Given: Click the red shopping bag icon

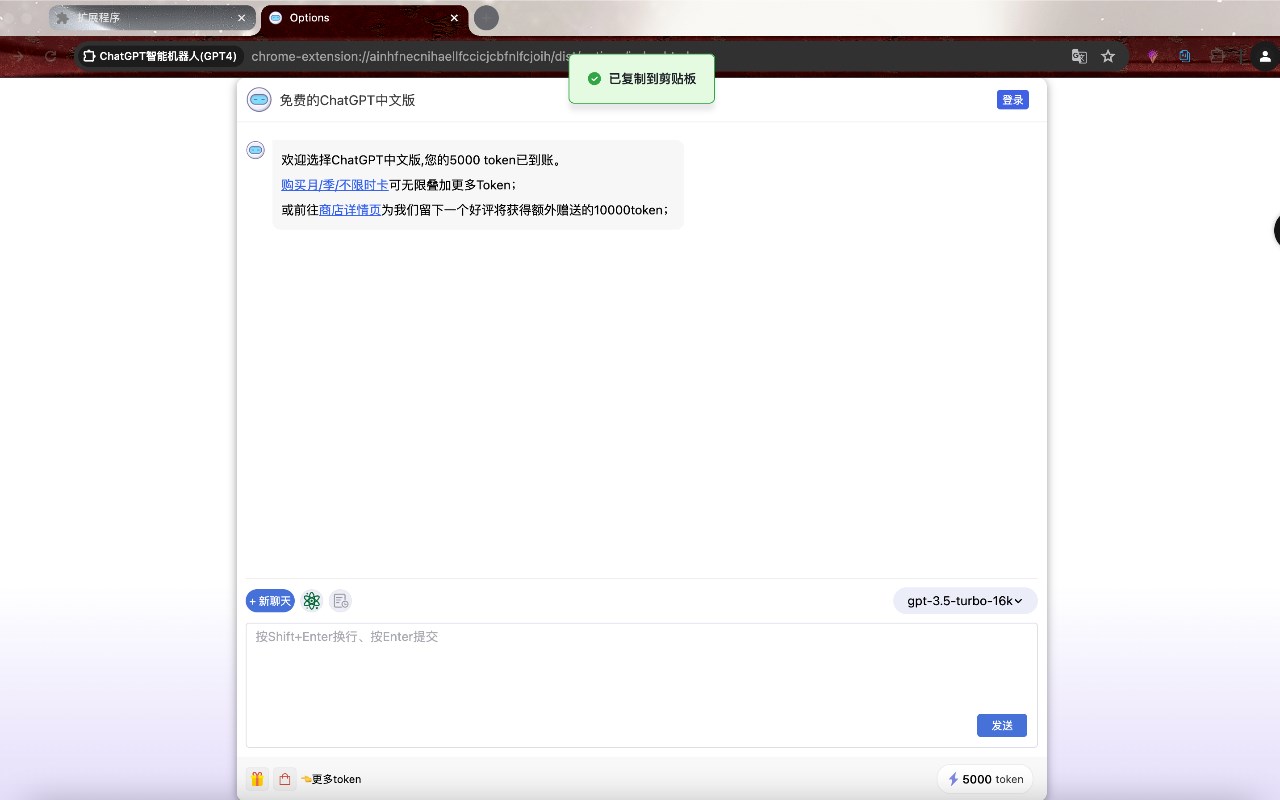Looking at the screenshot, I should [x=285, y=779].
